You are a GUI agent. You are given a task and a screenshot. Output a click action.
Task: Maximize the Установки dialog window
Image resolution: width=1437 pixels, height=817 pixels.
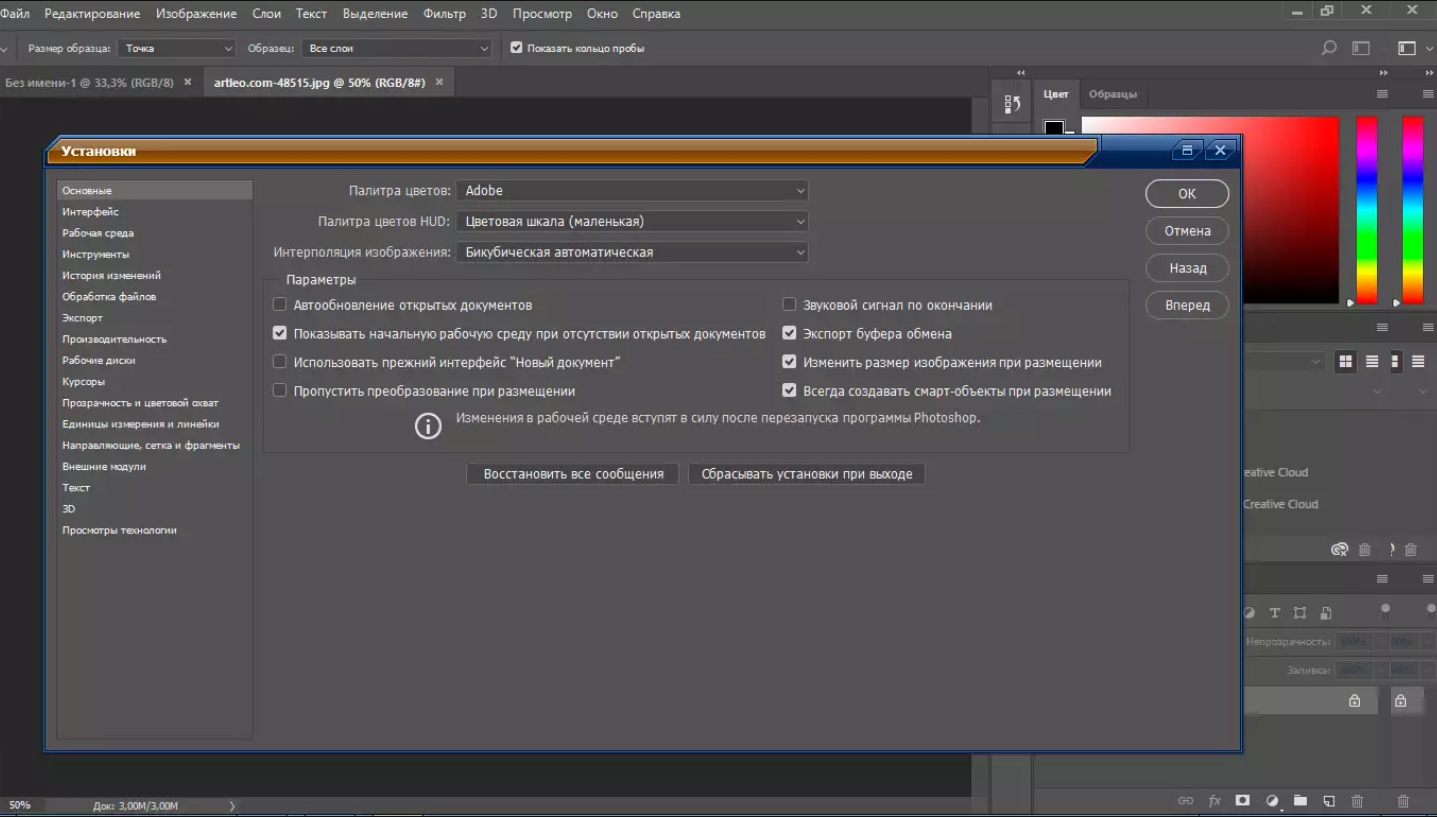point(1187,150)
